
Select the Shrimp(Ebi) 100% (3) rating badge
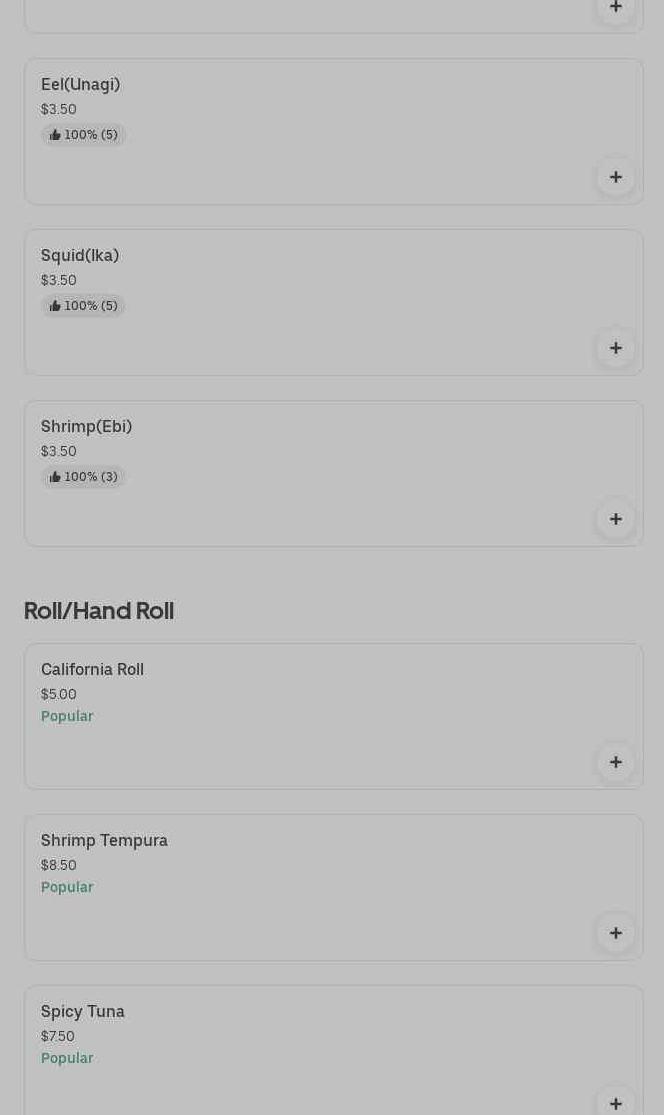click(83, 476)
